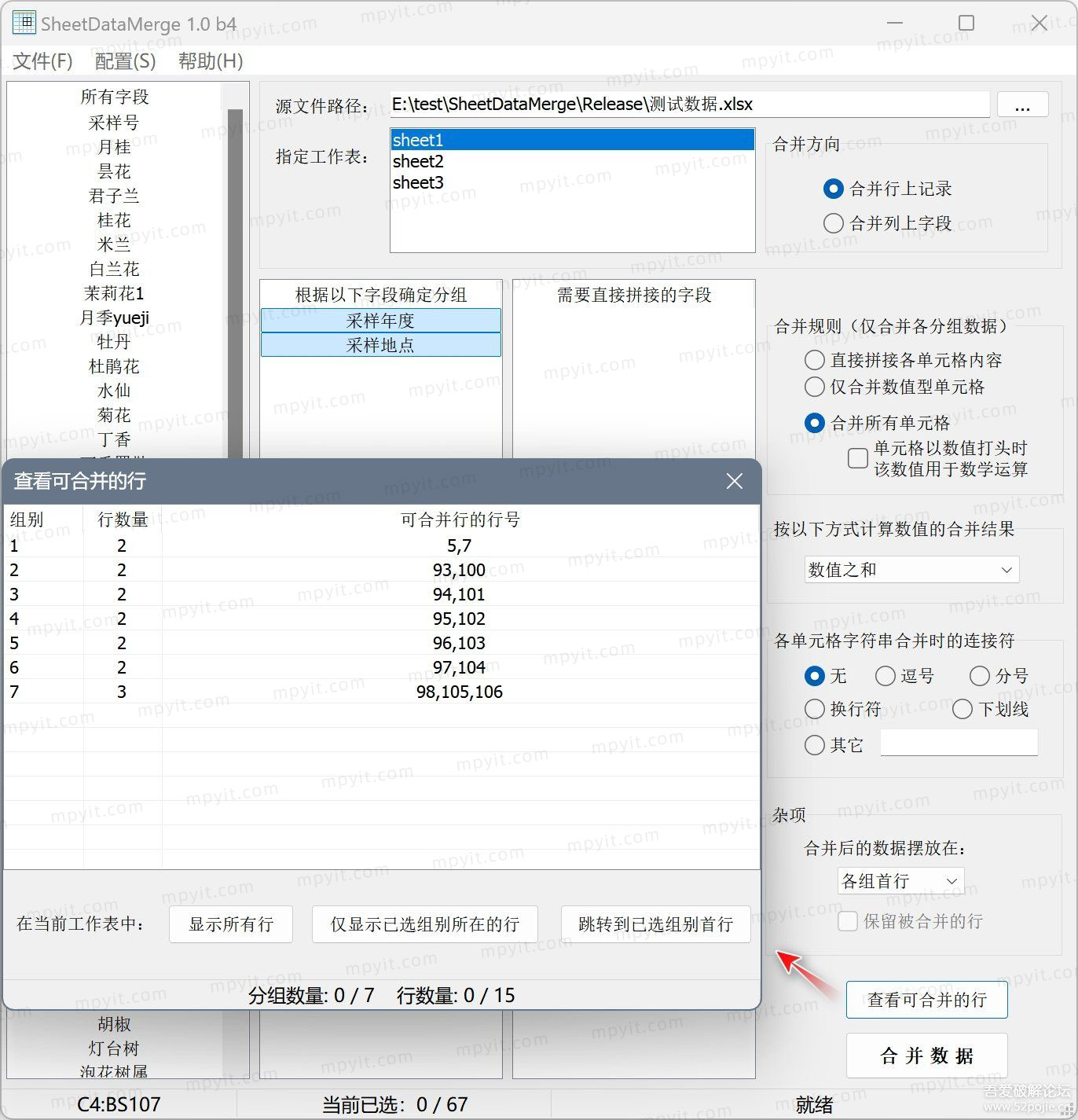Select group row with rows 98,105,106
This screenshot has width=1078, height=1120.
[382, 692]
